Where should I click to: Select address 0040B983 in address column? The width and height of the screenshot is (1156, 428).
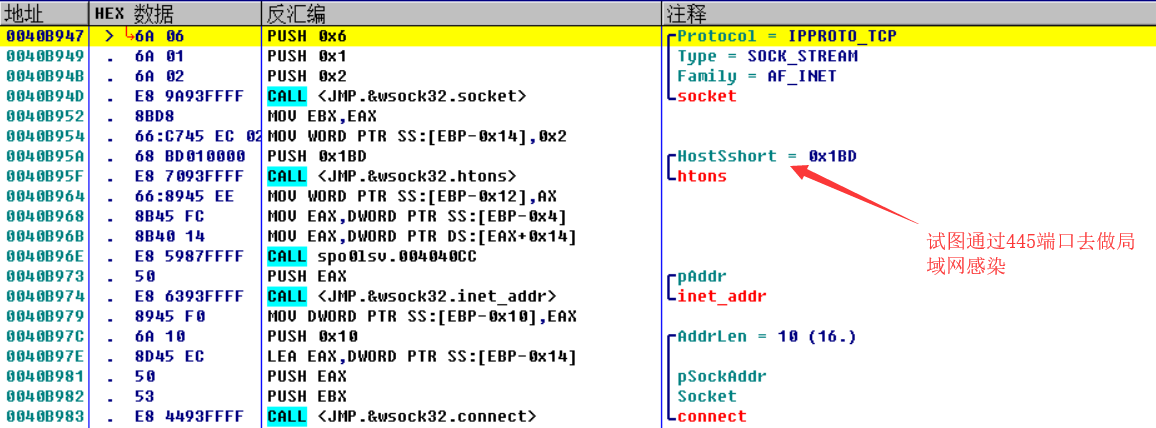pyautogui.click(x=44, y=416)
